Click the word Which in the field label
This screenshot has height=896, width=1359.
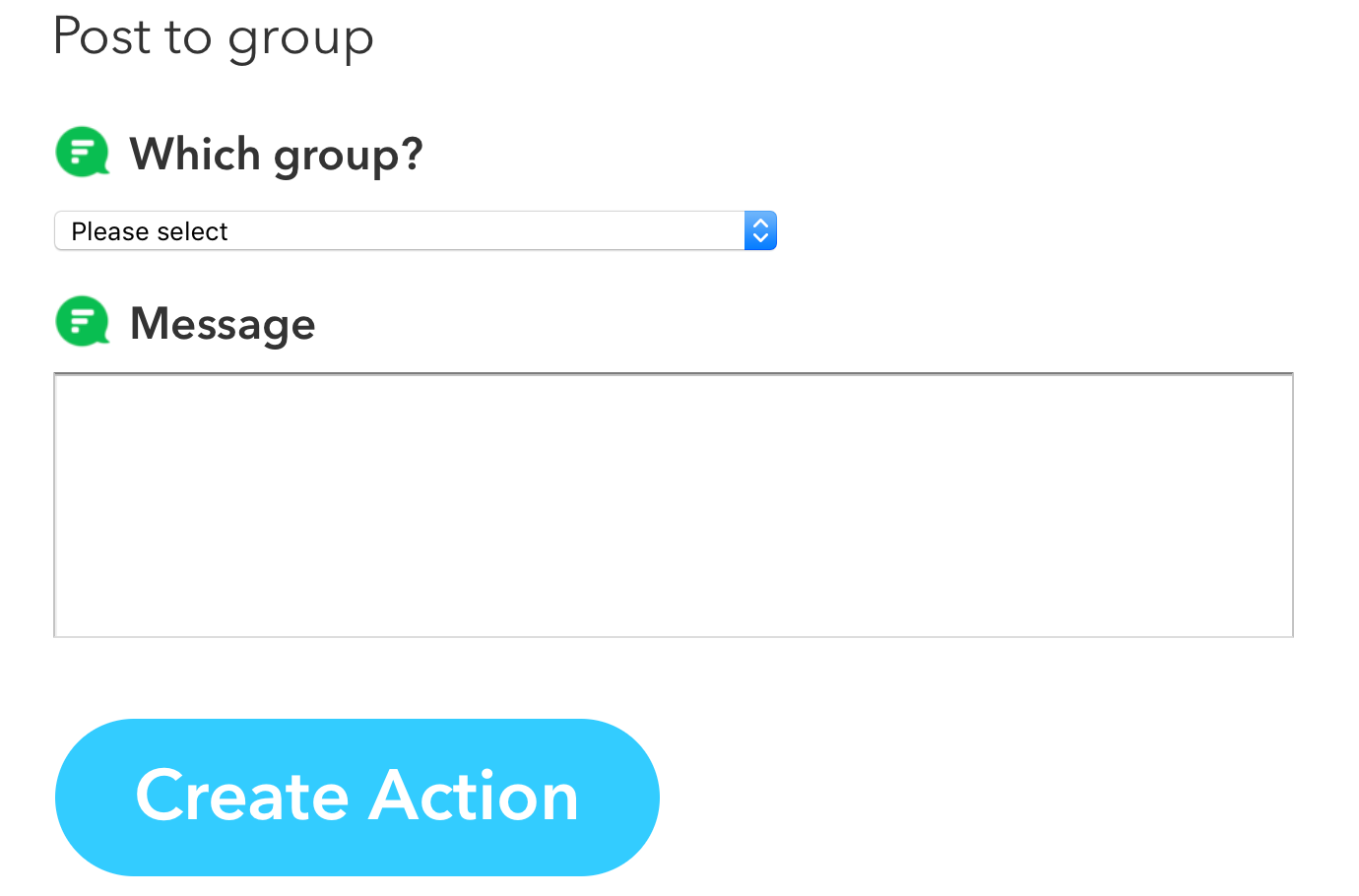(195, 155)
